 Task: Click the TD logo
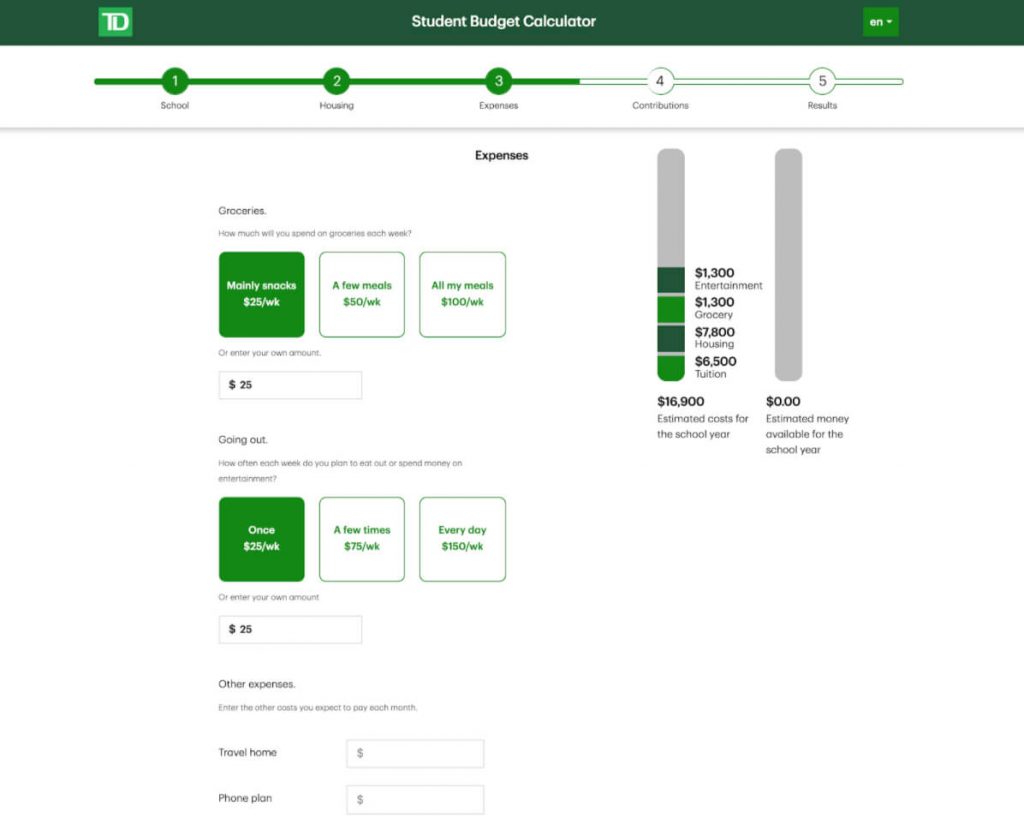114,21
